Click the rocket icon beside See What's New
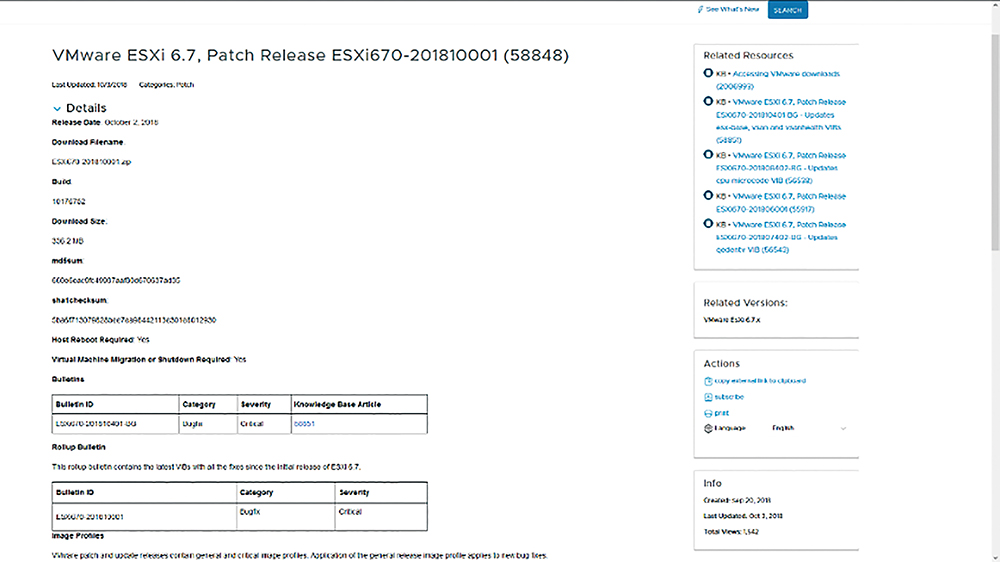This screenshot has height=562, width=1000. click(700, 10)
